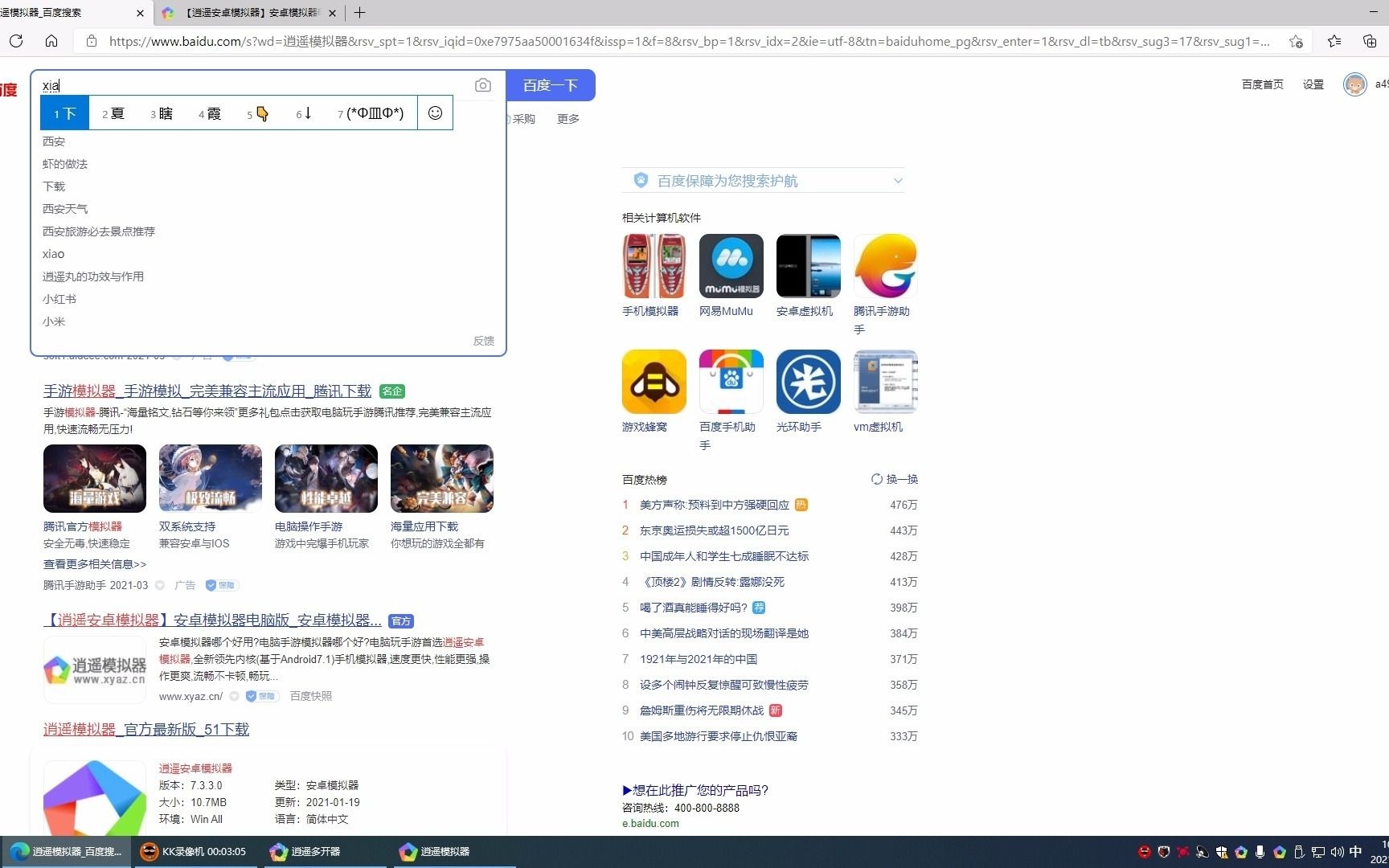1389x868 pixels.
Task: Open 百度首页 link
Action: (1263, 84)
